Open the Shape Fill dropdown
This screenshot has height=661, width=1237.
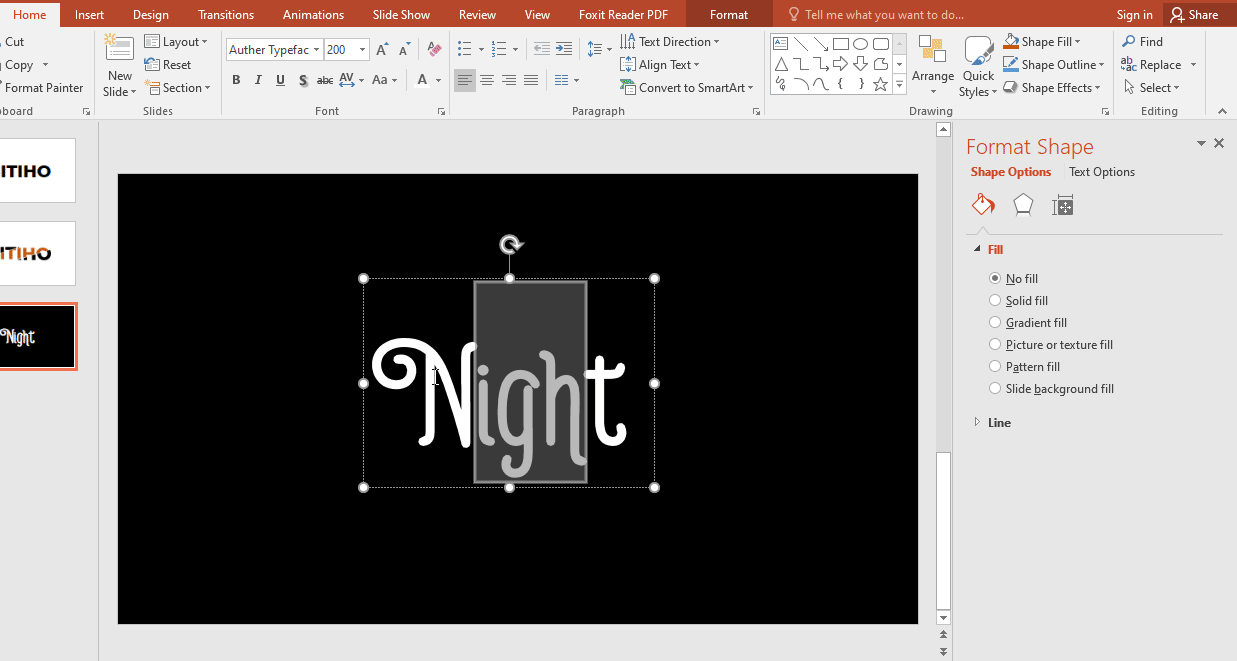pos(1043,41)
